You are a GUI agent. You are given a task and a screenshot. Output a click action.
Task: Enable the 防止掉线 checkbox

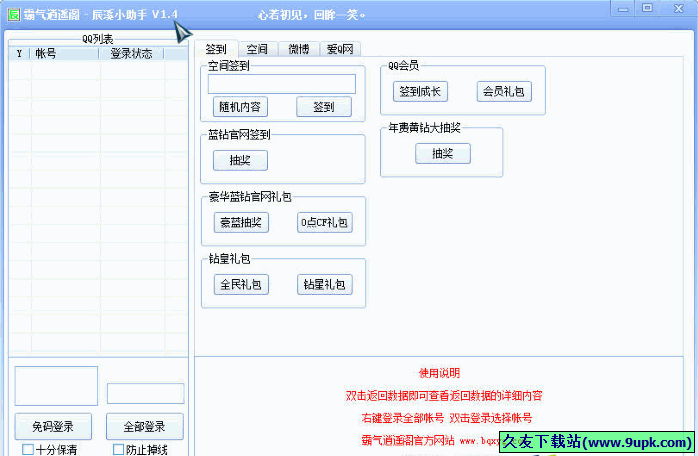point(118,449)
